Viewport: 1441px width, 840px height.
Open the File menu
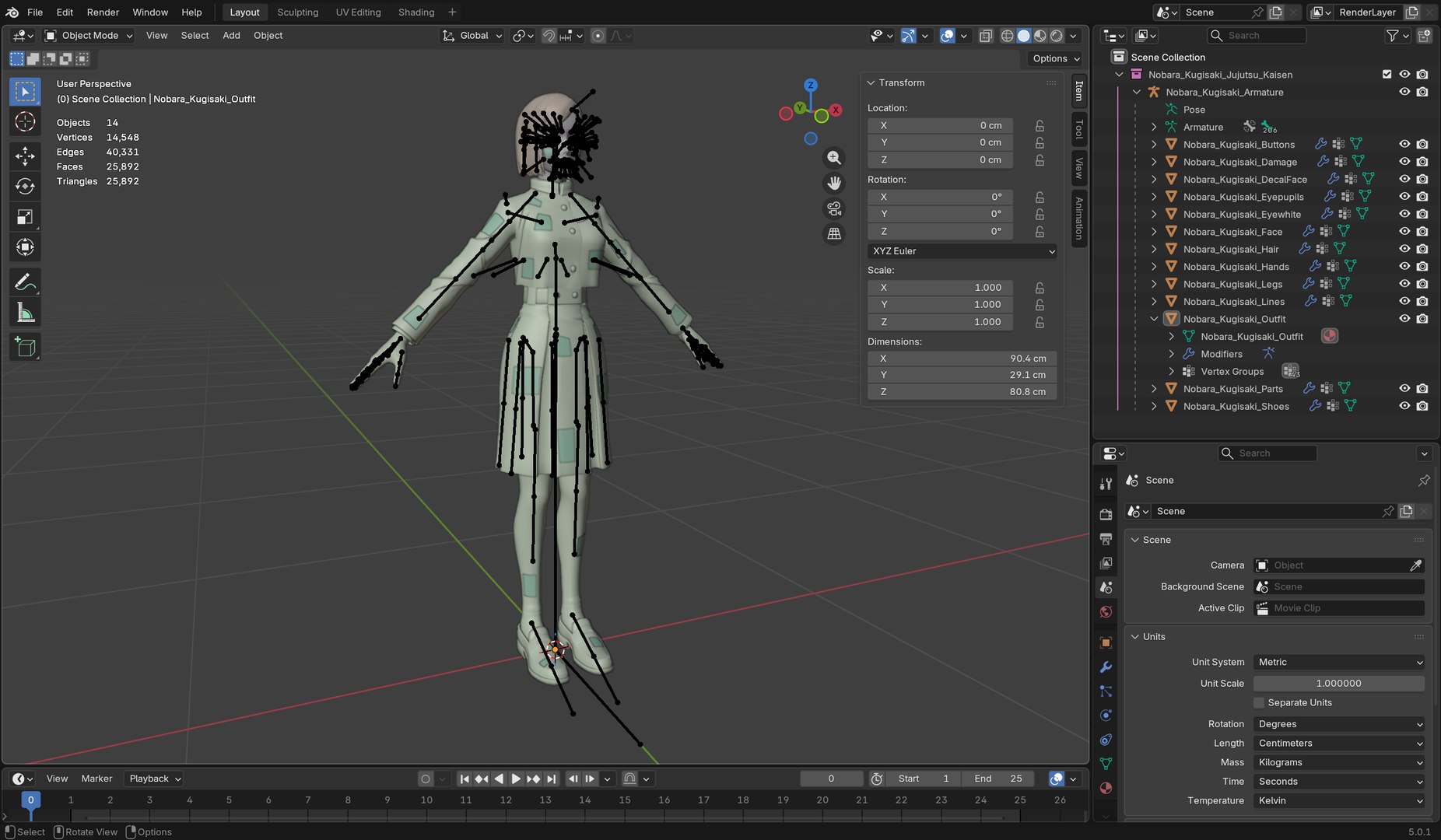pos(35,12)
